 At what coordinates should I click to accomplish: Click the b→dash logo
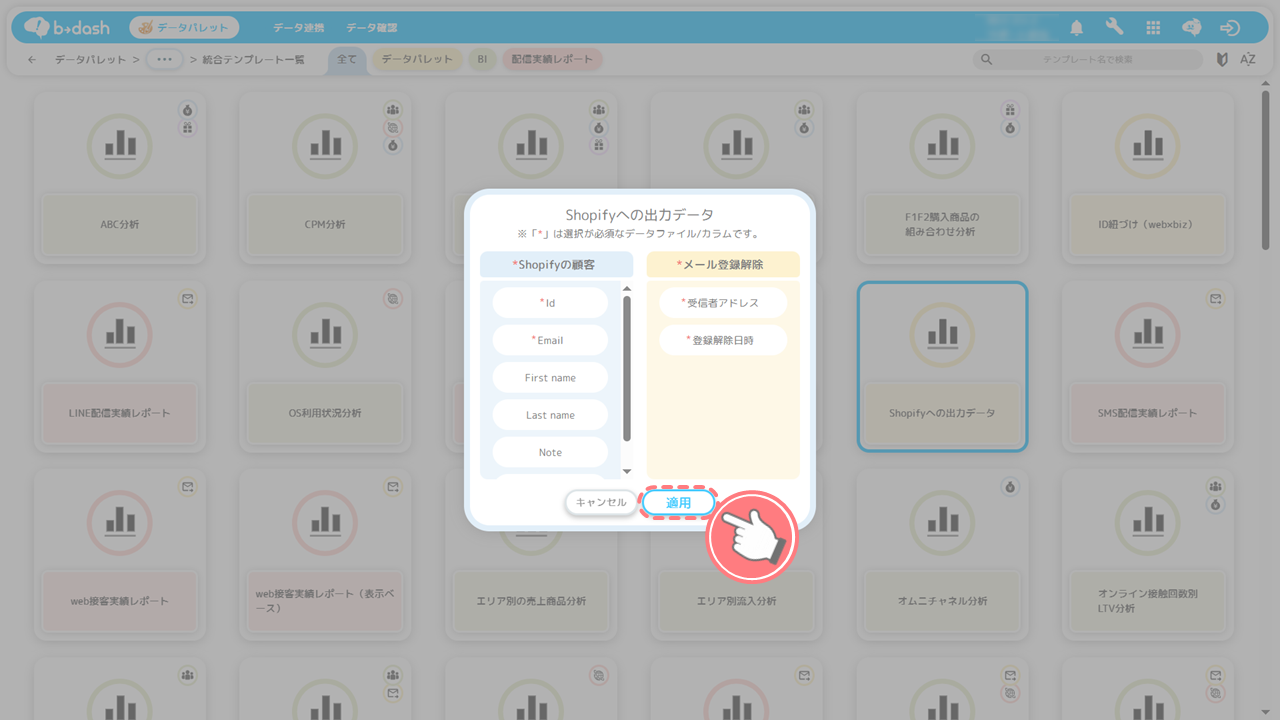tap(67, 28)
